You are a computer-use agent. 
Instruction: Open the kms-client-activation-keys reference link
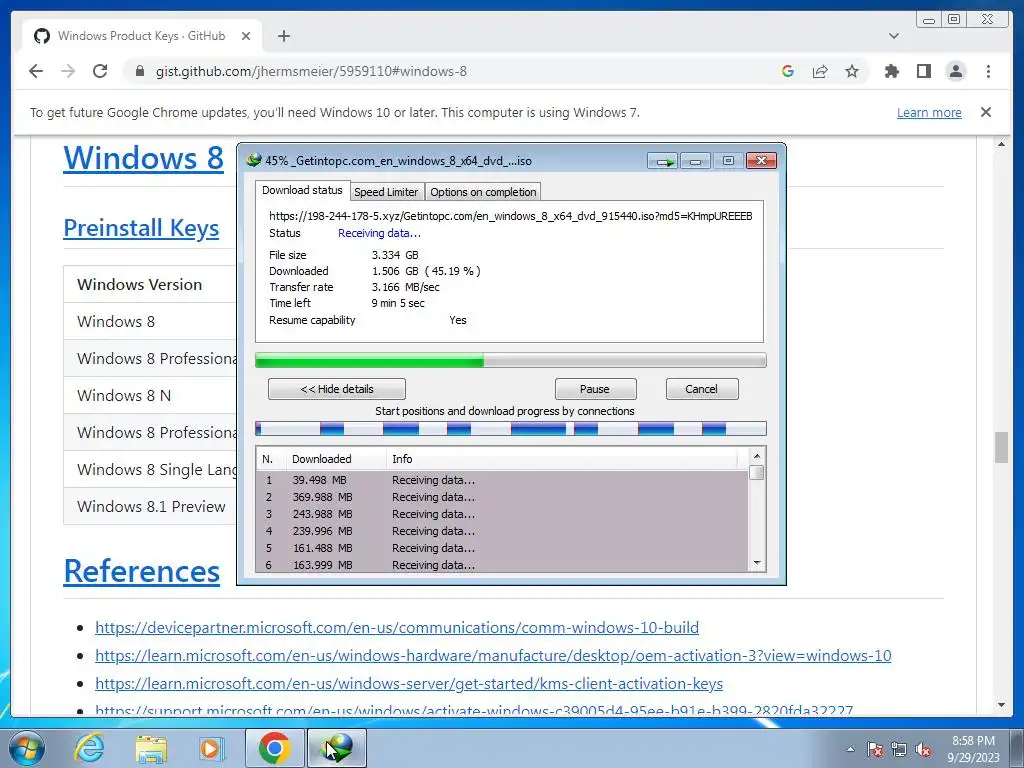(x=409, y=684)
